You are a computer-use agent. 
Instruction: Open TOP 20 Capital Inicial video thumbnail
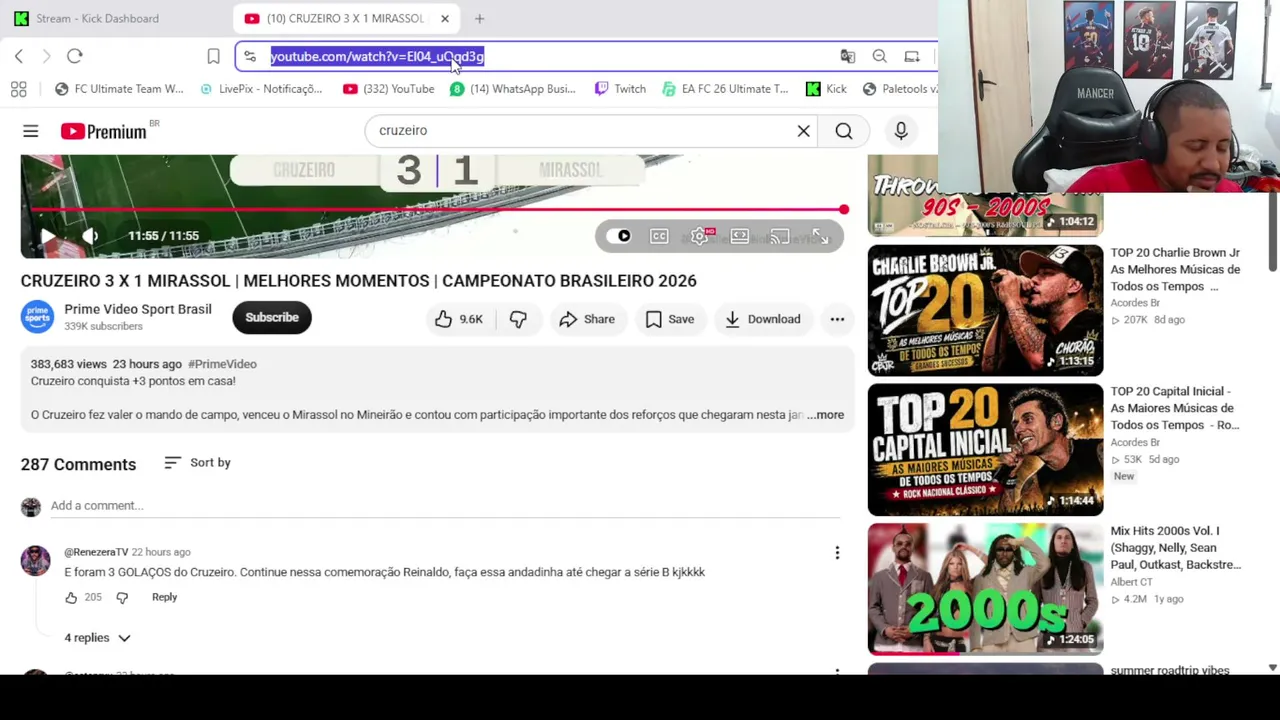(x=985, y=450)
